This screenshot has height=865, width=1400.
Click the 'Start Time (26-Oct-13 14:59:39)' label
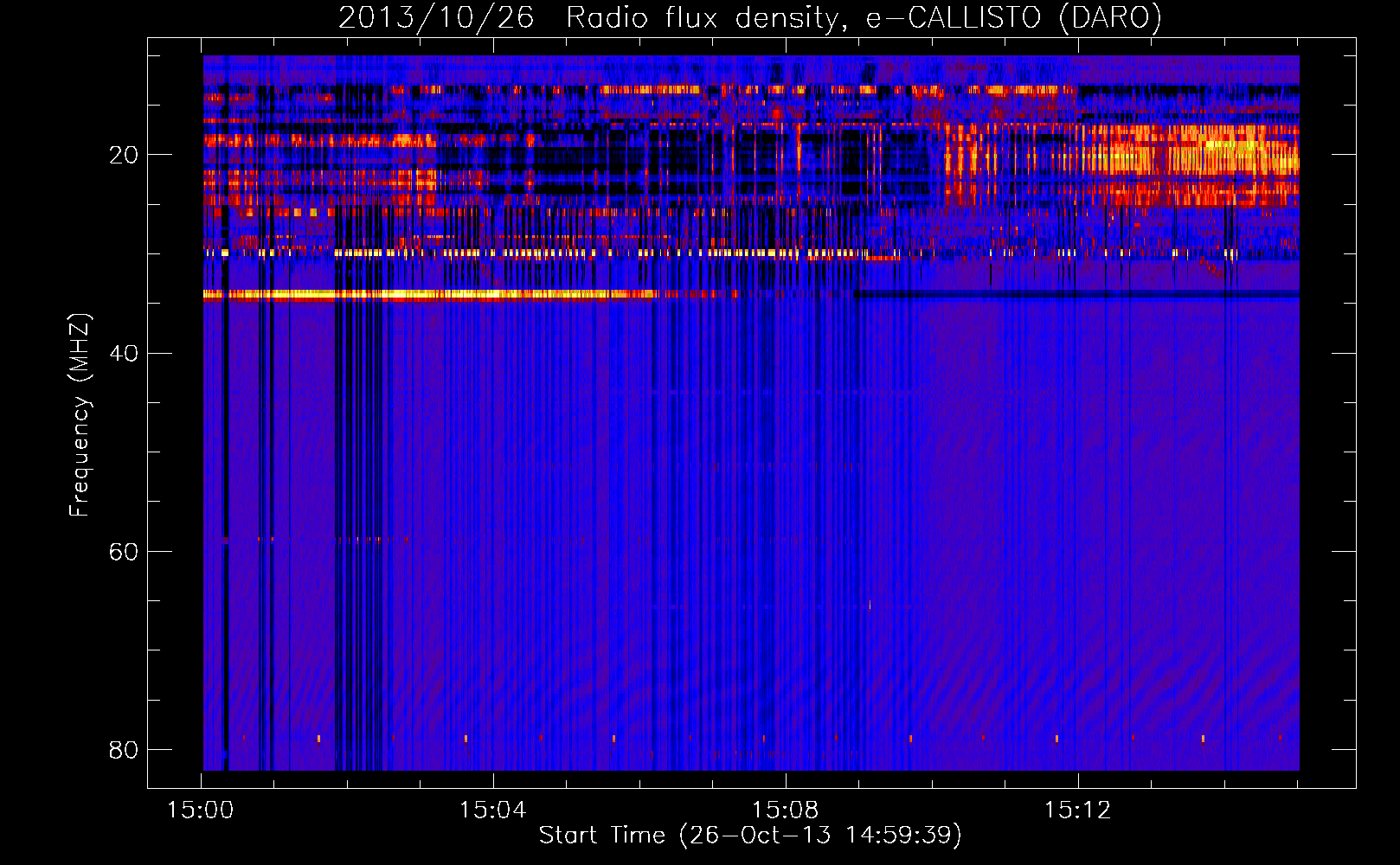pyautogui.click(x=750, y=836)
